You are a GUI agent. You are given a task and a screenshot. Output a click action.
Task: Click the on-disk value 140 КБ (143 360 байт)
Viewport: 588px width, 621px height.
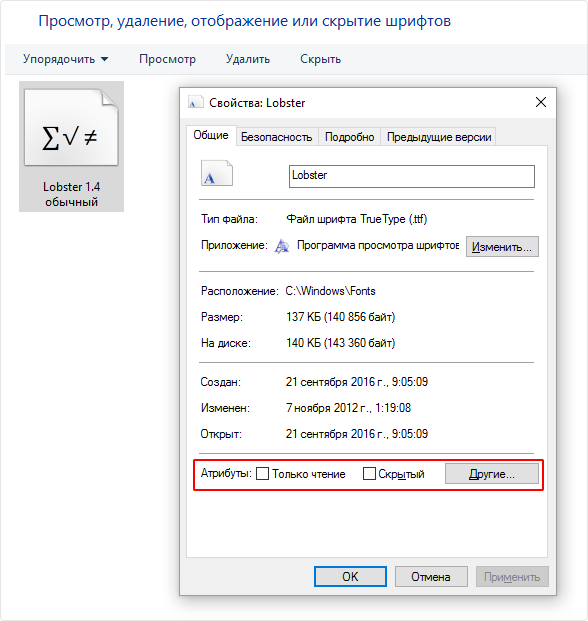point(341,343)
